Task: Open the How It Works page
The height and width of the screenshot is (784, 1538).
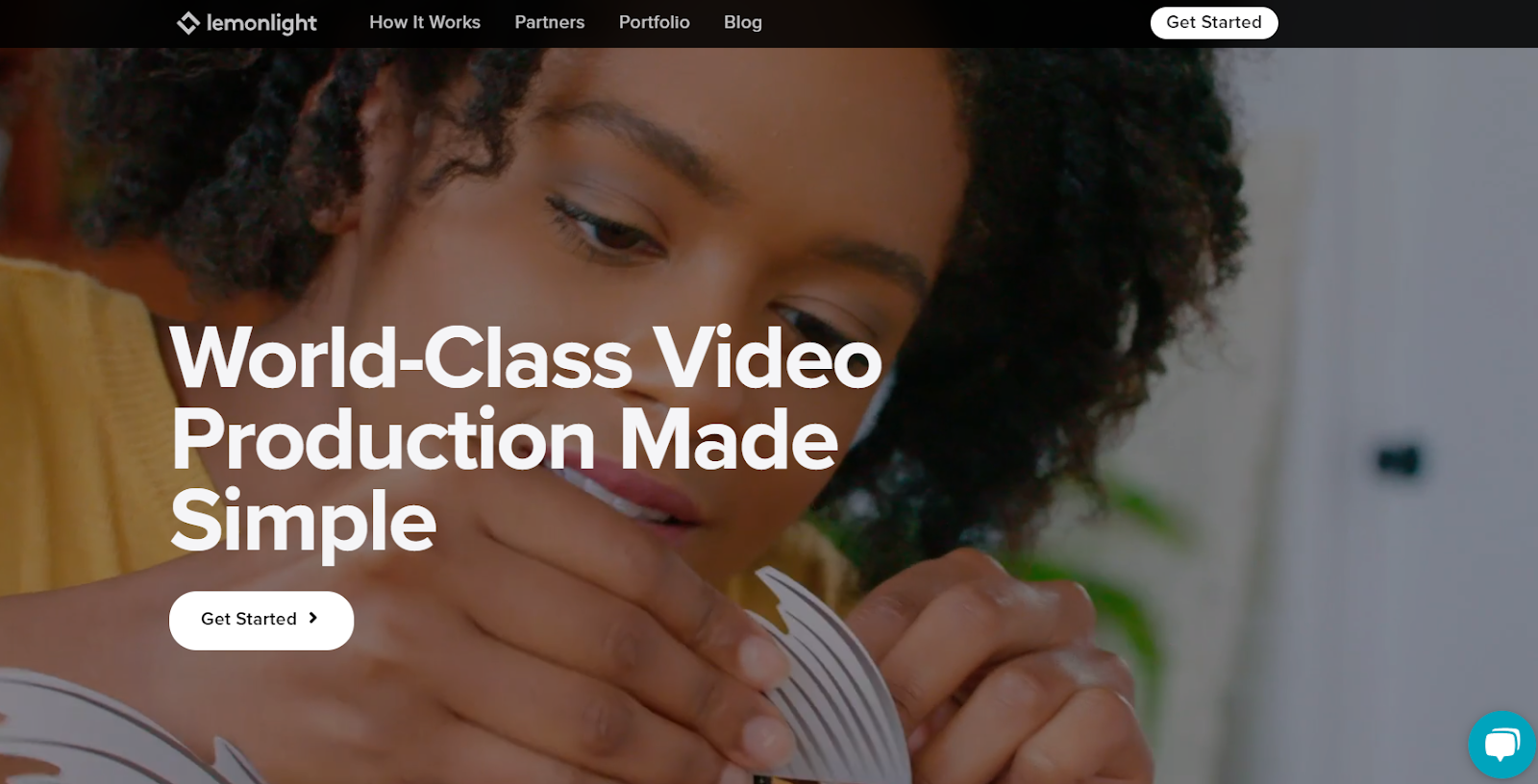Action: (425, 22)
